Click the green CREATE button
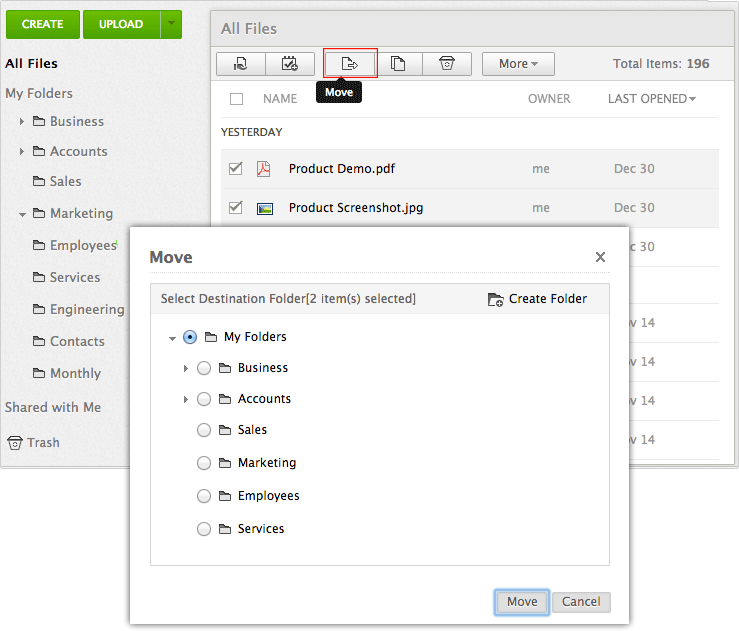 click(x=43, y=24)
